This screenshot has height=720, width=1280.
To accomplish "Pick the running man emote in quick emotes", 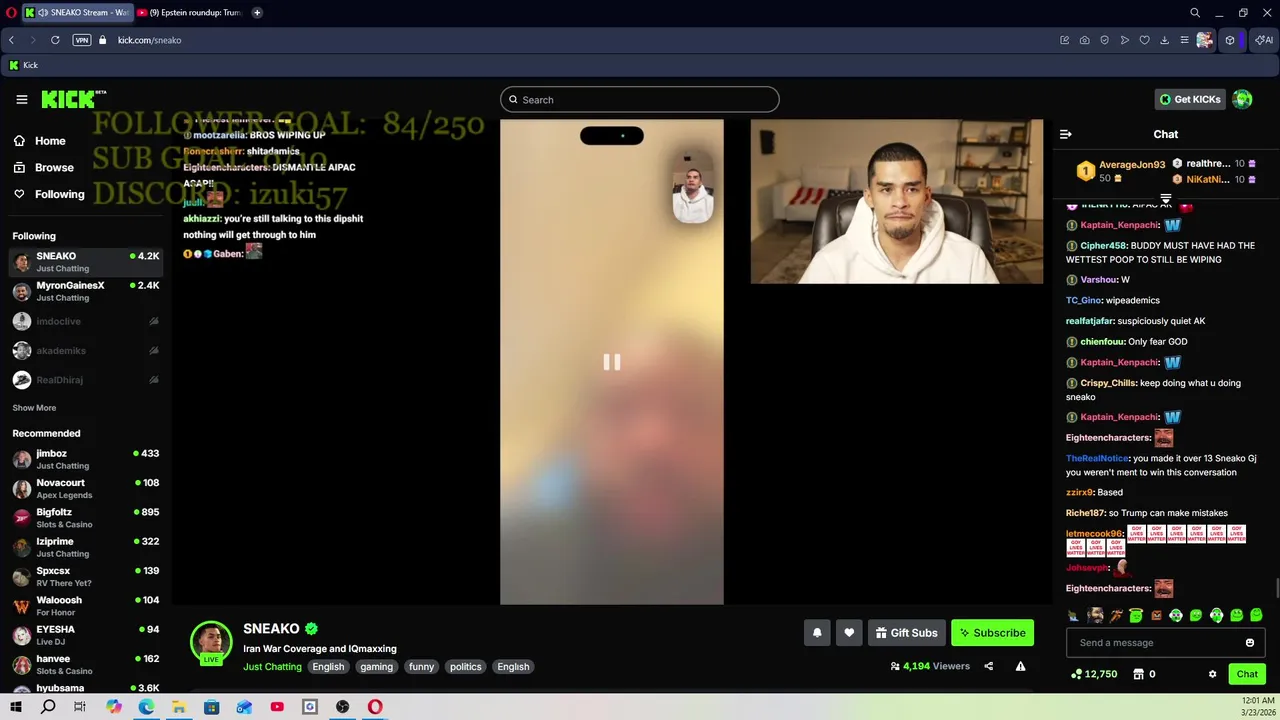I will coord(1116,615).
